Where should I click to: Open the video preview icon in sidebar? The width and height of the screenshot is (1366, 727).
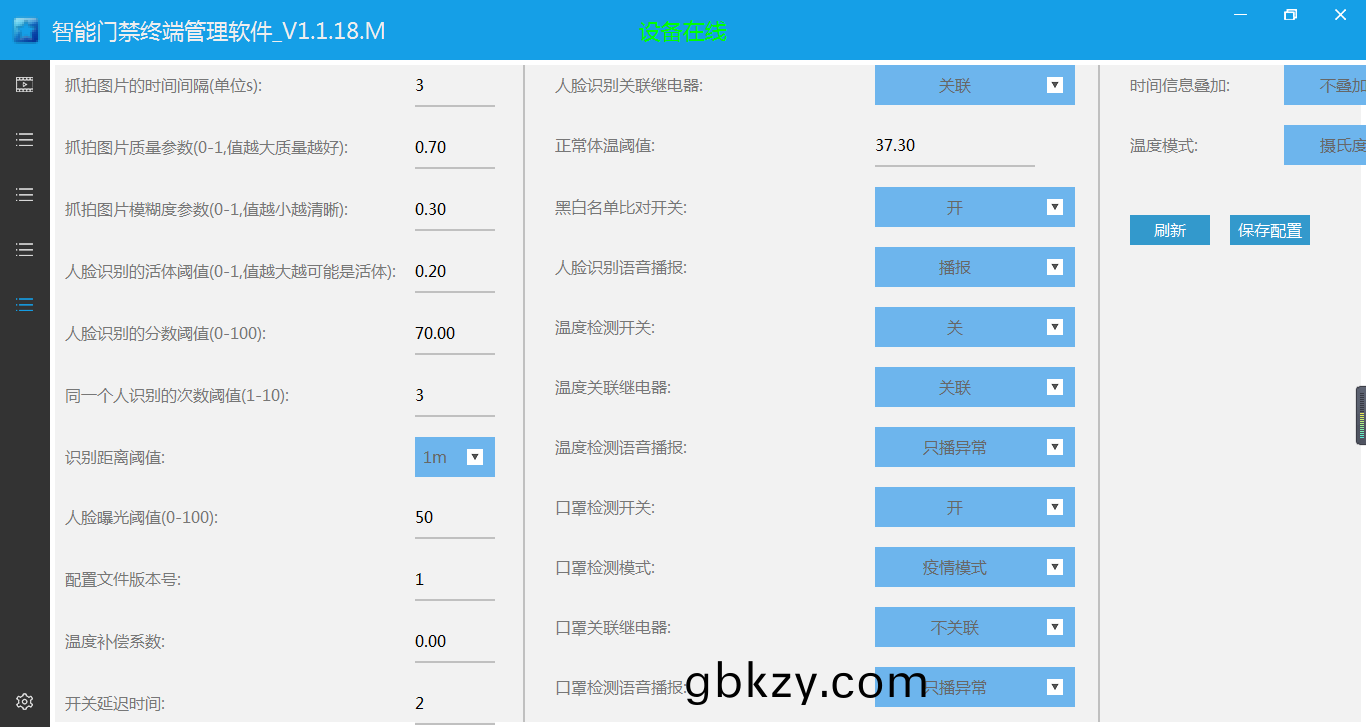[25, 85]
